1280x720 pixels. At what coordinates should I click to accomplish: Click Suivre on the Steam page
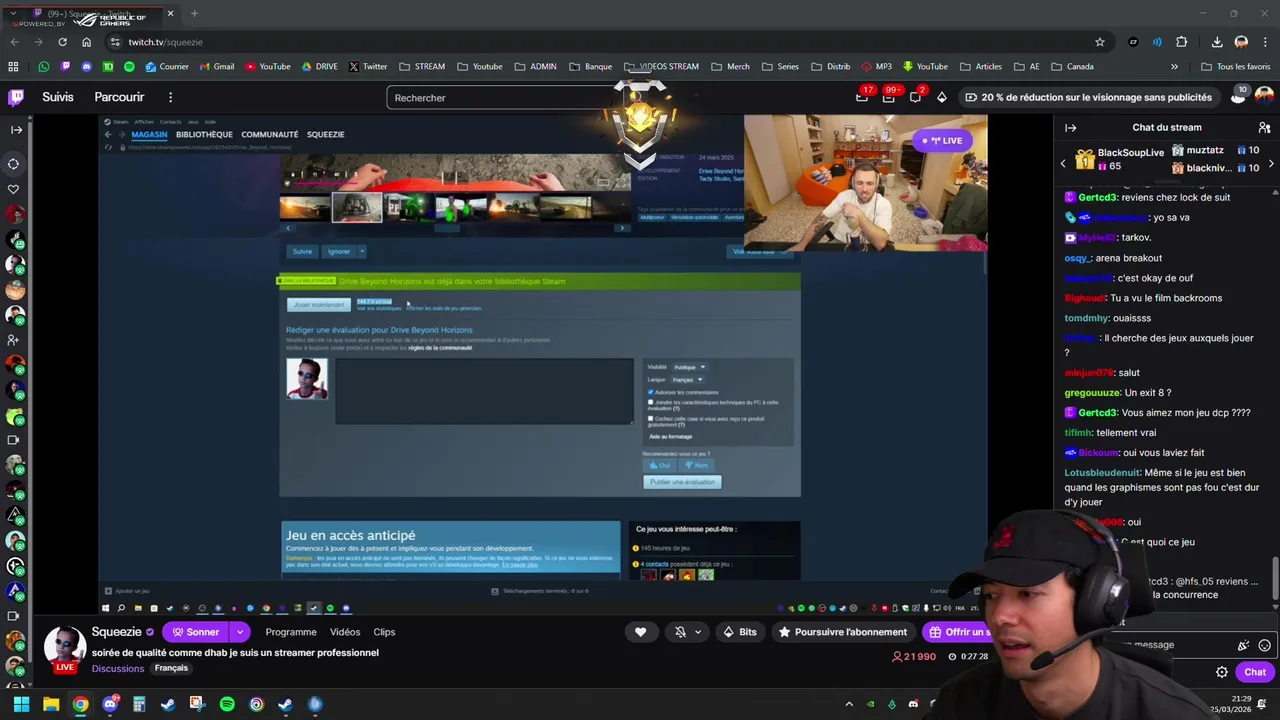point(302,252)
